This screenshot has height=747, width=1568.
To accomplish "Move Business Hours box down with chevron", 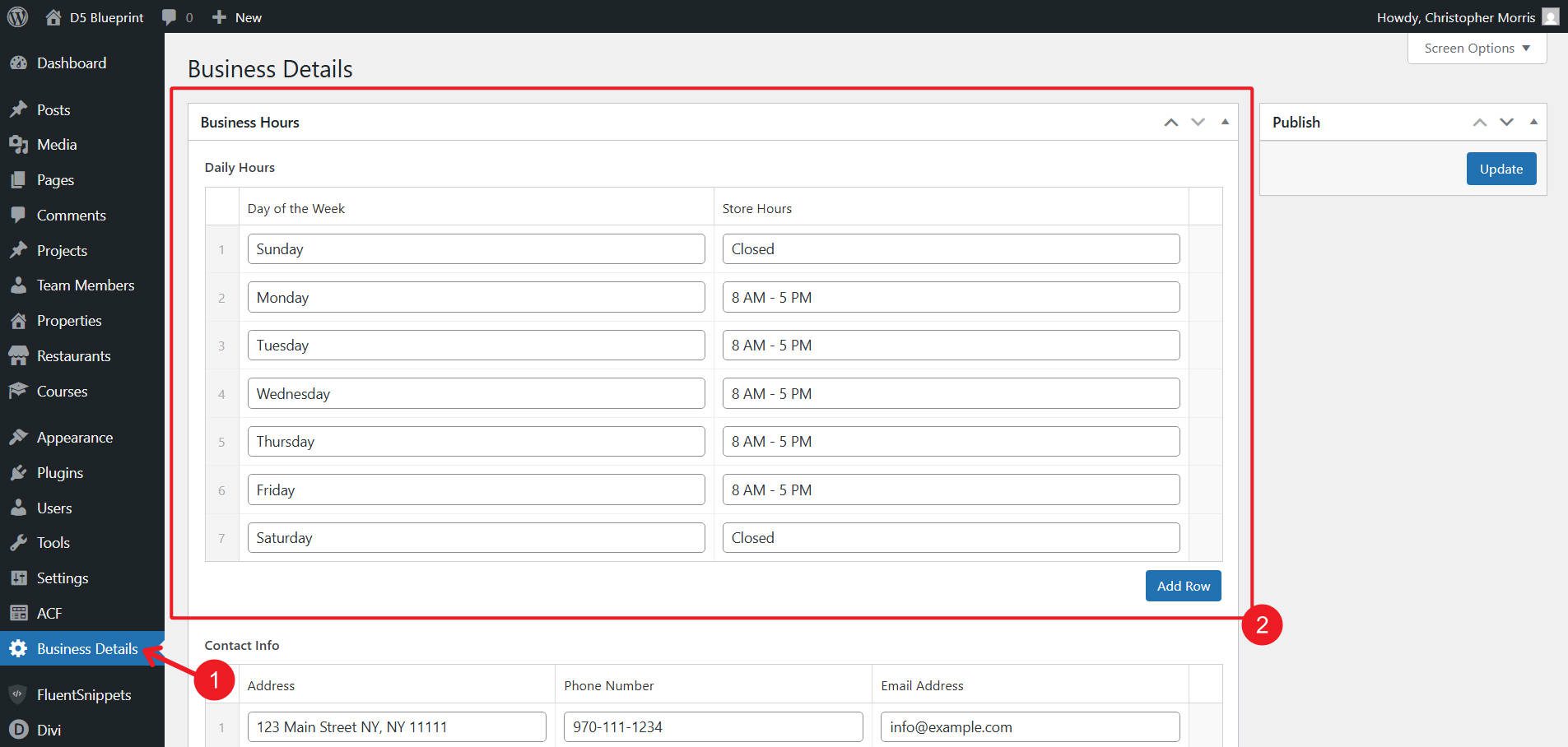I will click(x=1198, y=123).
